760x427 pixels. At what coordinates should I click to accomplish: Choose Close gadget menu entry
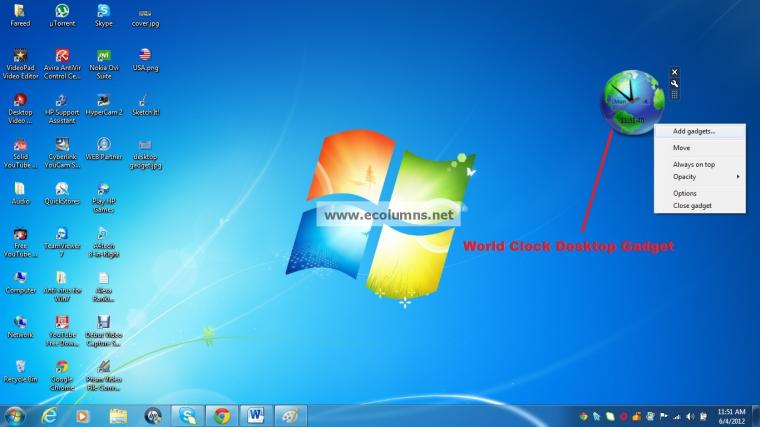[699, 206]
